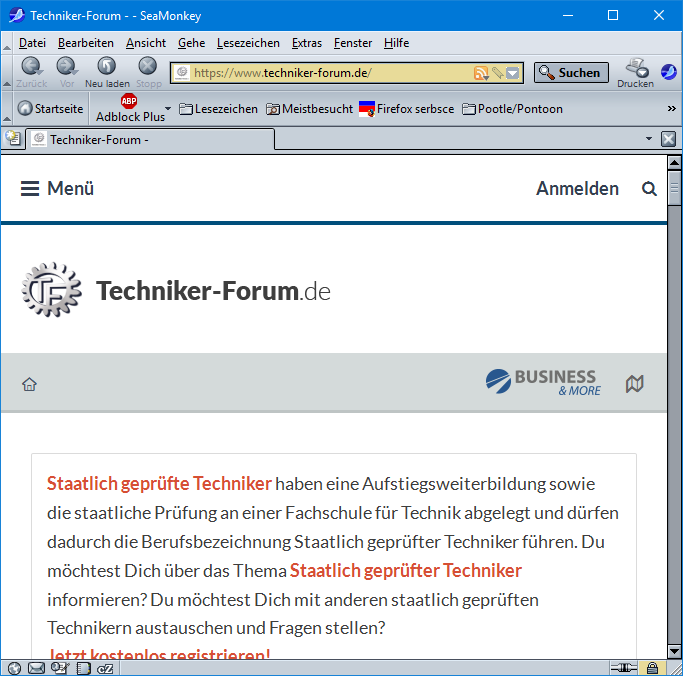Click the vertical scrollbar up arrow
Screen dimensions: 683x676
(674, 163)
